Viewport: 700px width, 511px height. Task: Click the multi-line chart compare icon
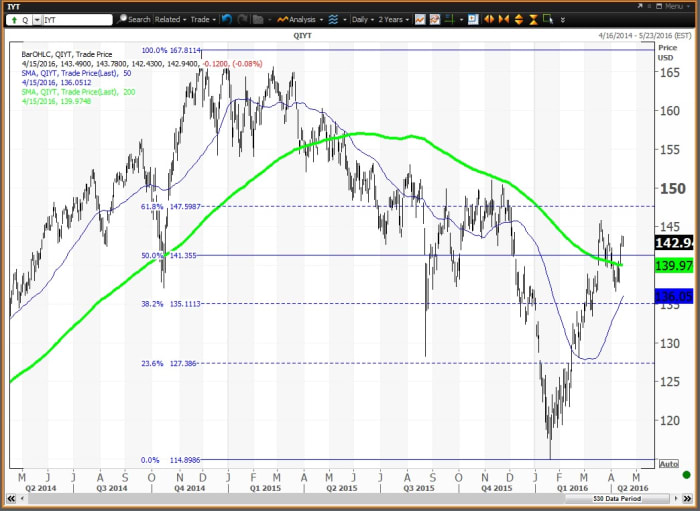[435, 20]
